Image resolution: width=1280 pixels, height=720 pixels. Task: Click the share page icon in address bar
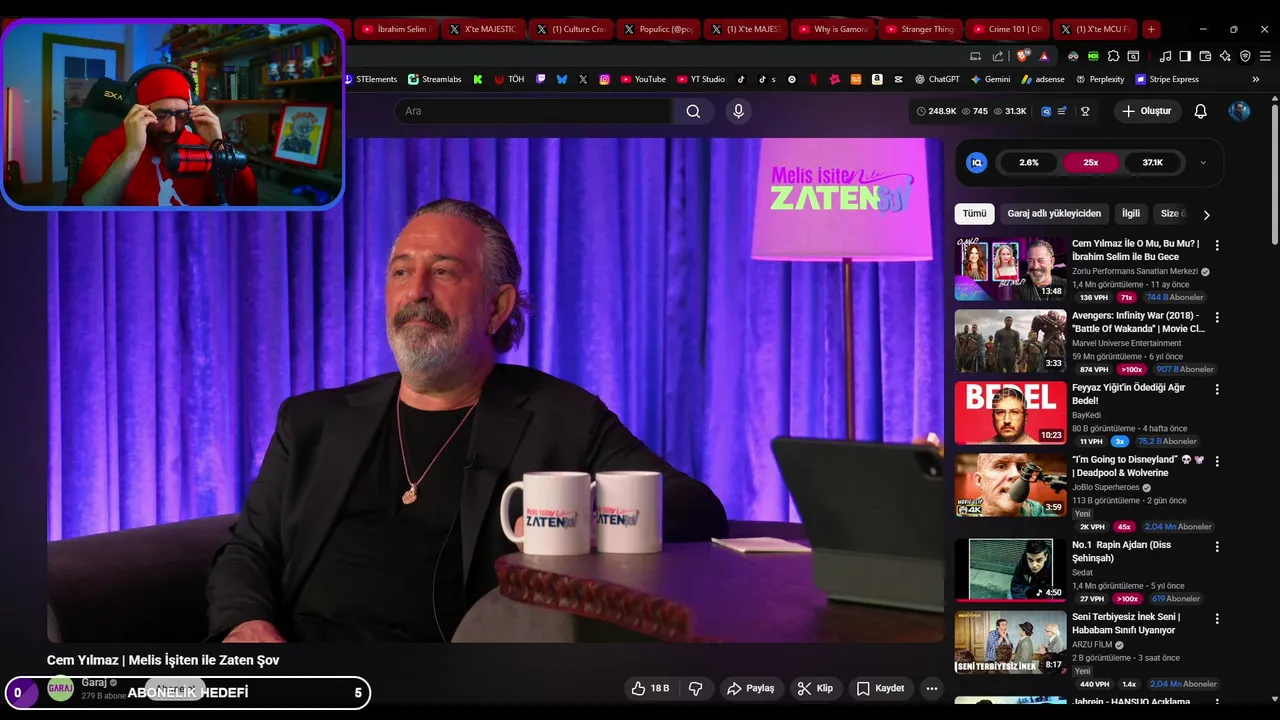pyautogui.click(x=997, y=56)
